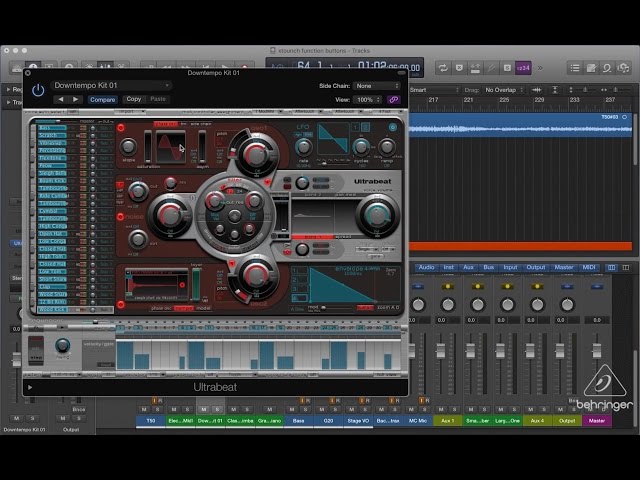Select the Output mixer filter tab
This screenshot has width=640, height=480.
click(x=536, y=267)
